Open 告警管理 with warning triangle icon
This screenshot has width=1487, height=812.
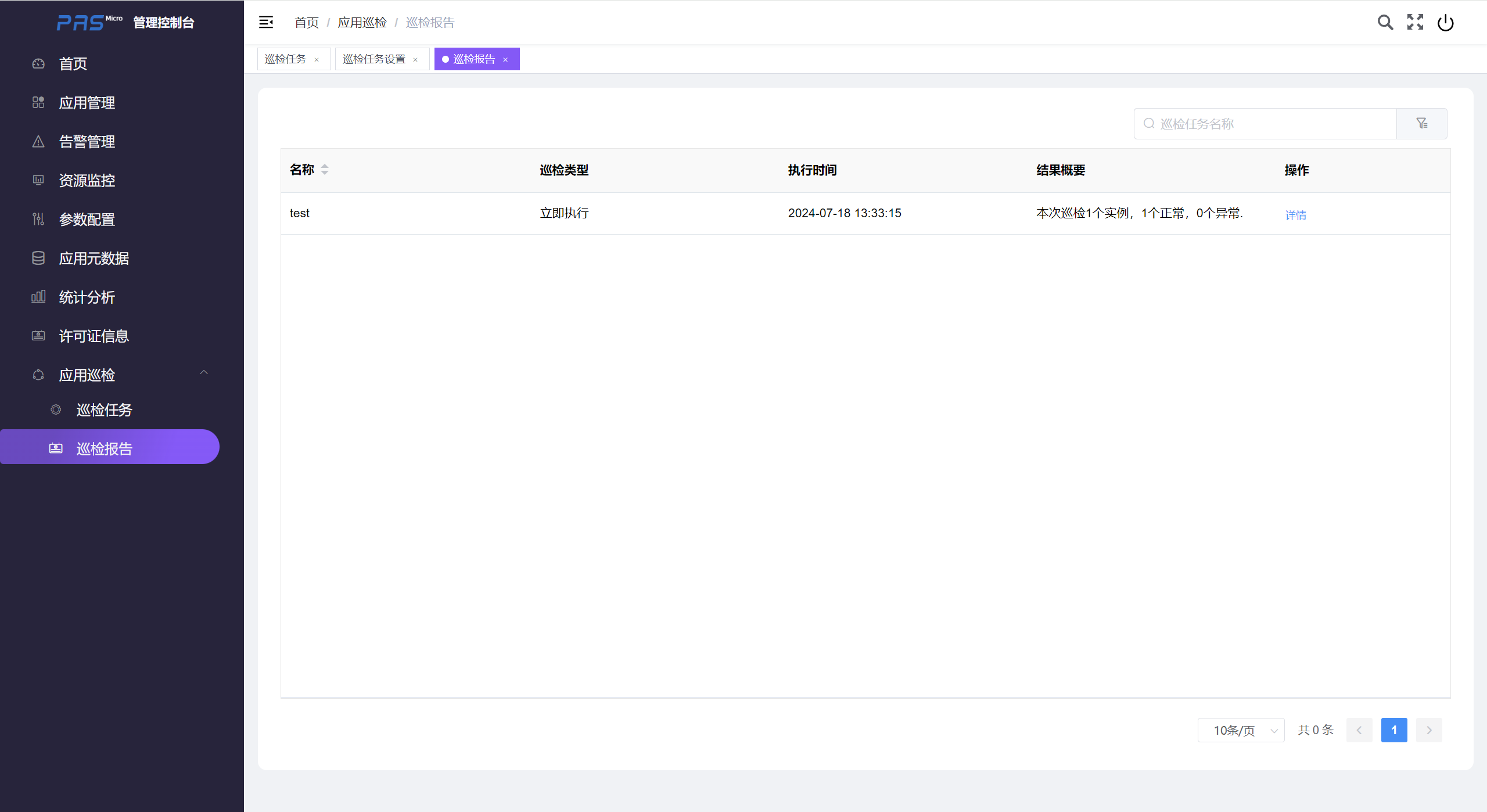(87, 142)
